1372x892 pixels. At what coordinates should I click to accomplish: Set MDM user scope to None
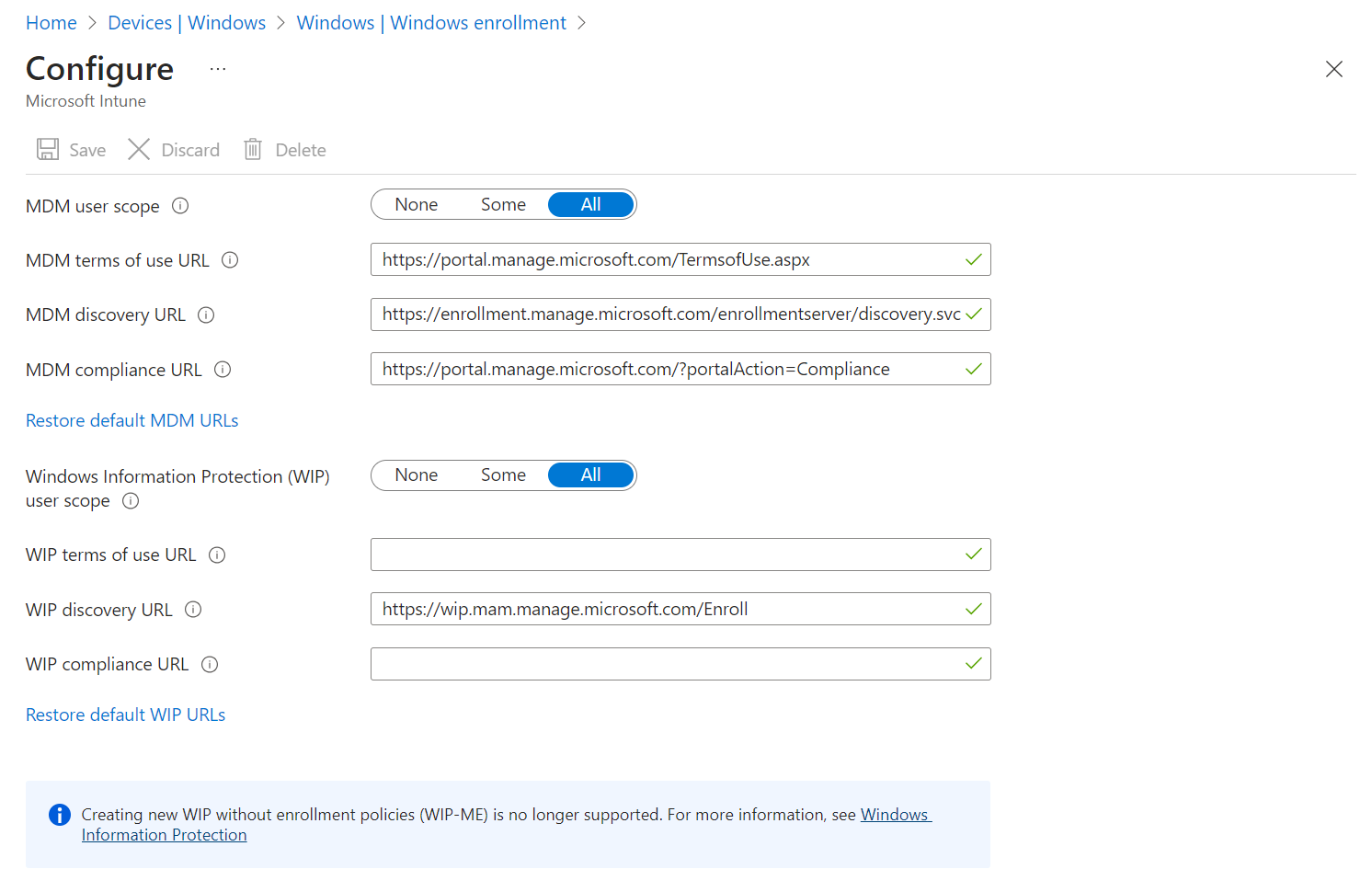coord(417,205)
